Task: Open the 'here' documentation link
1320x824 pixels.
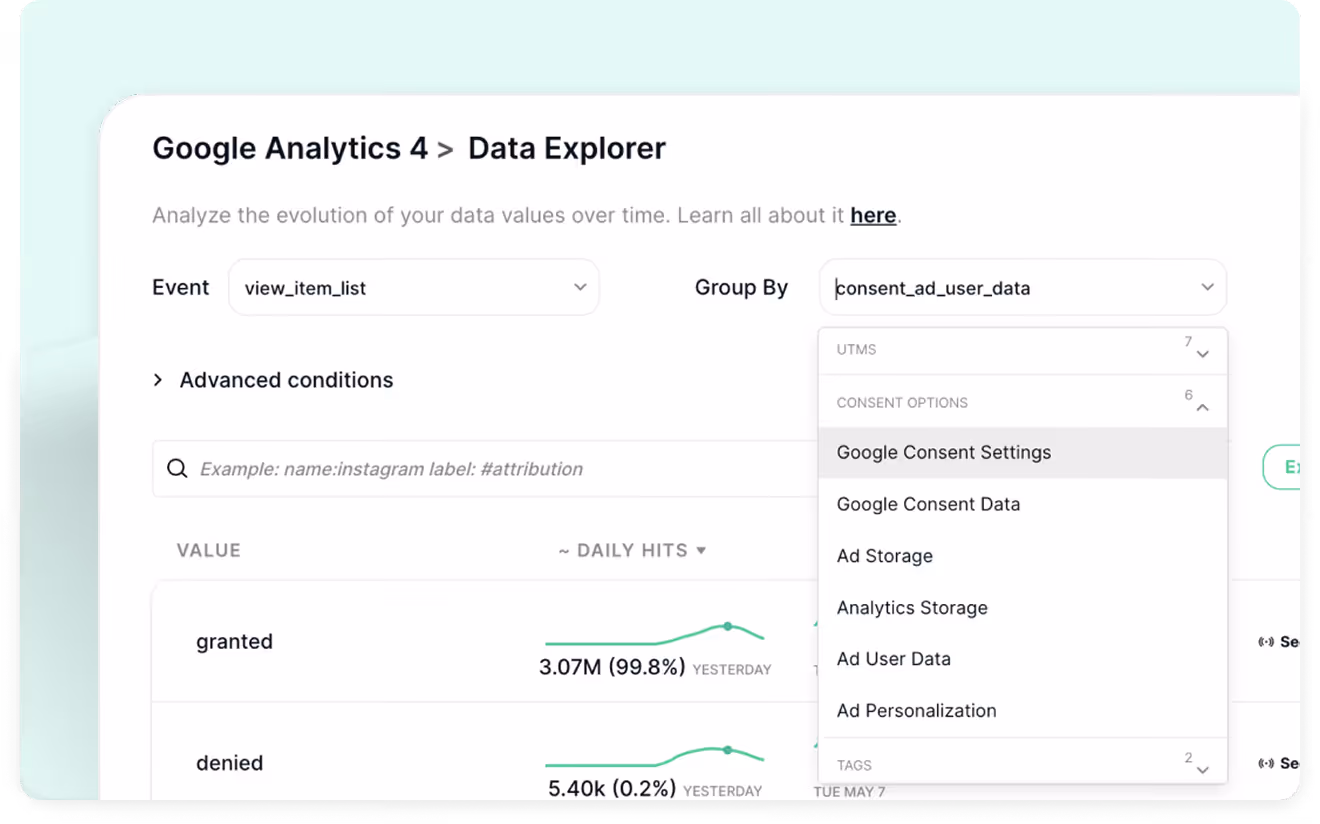Action: (x=873, y=215)
